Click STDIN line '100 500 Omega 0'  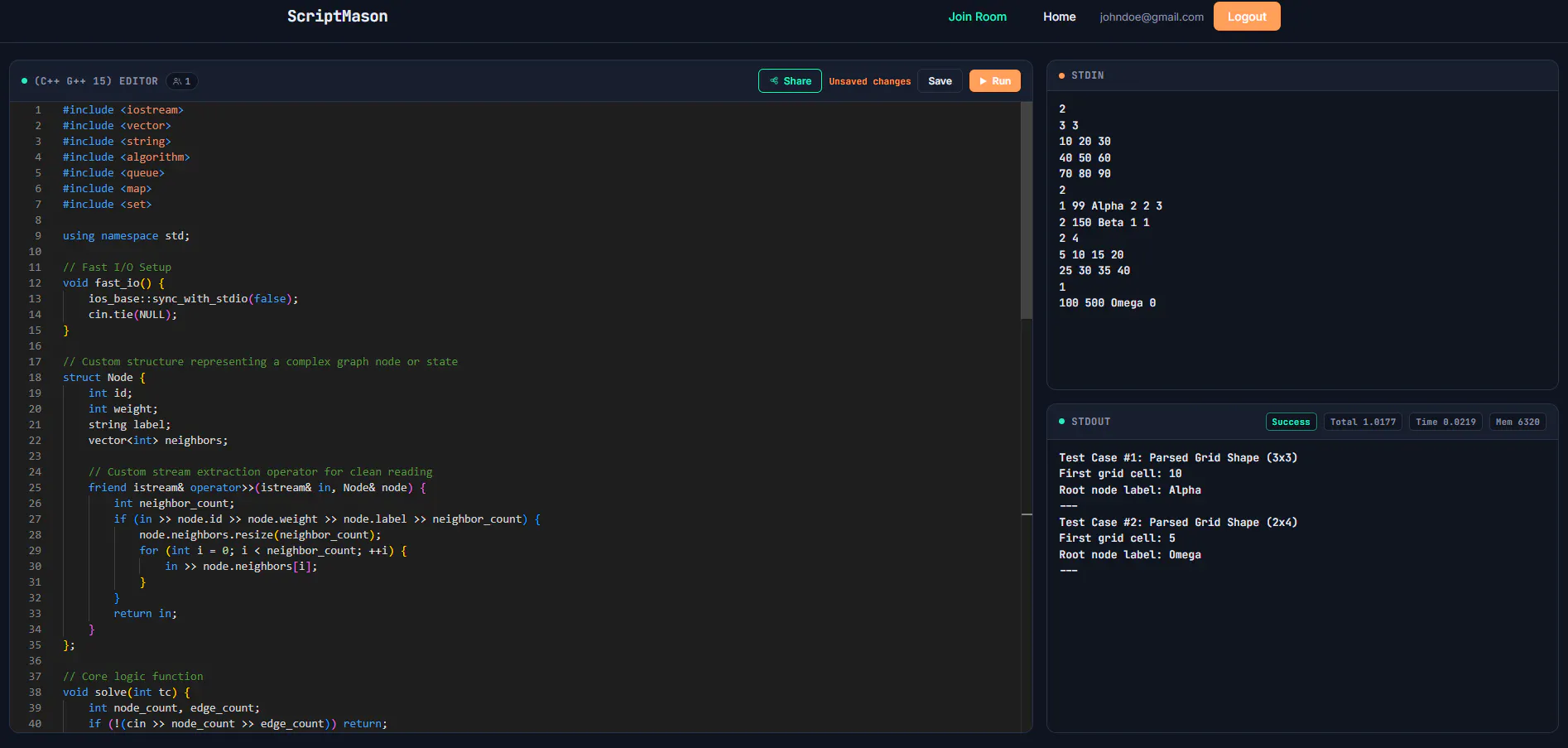pos(1107,303)
